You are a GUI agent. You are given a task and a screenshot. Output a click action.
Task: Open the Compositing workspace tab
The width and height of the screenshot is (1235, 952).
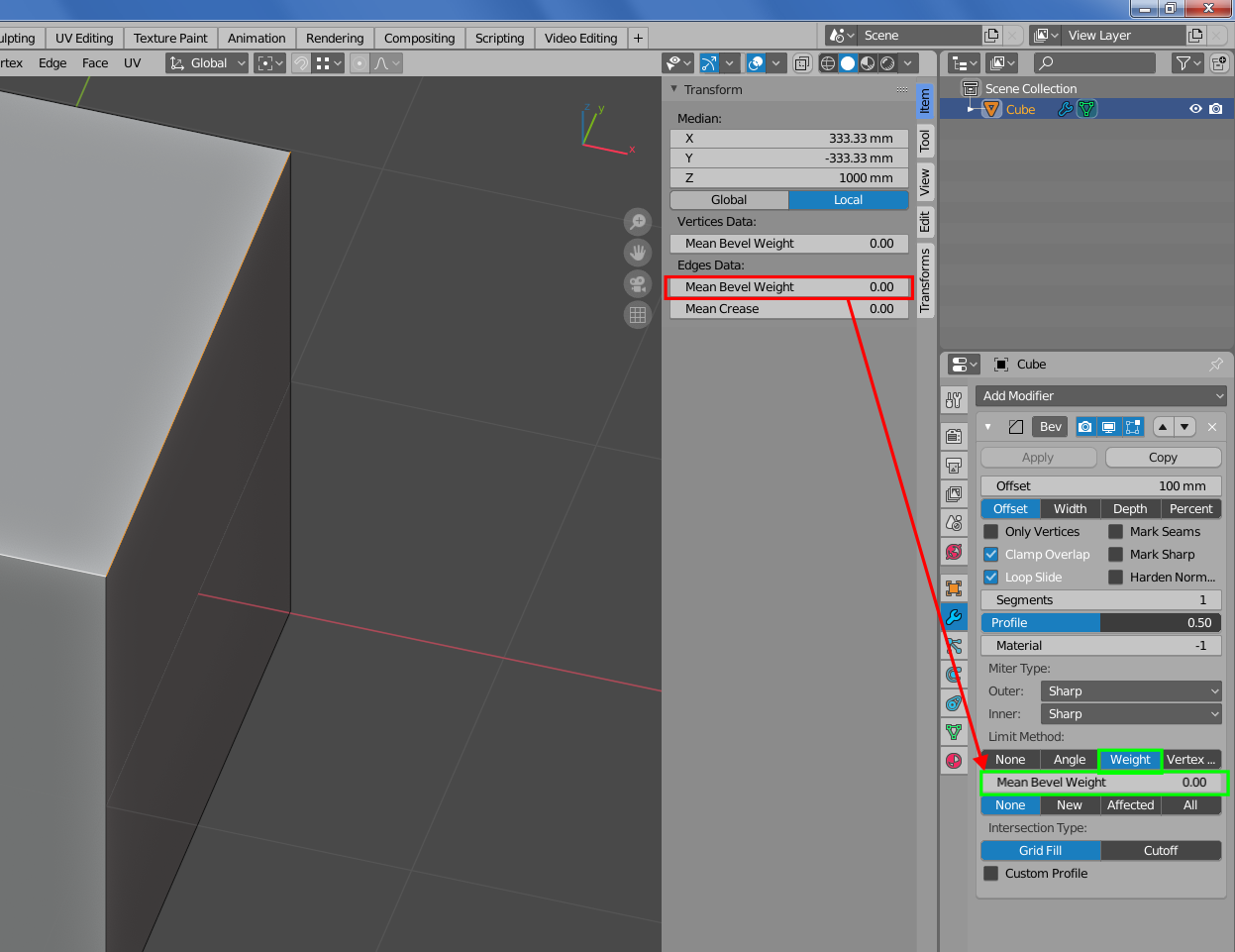420,38
